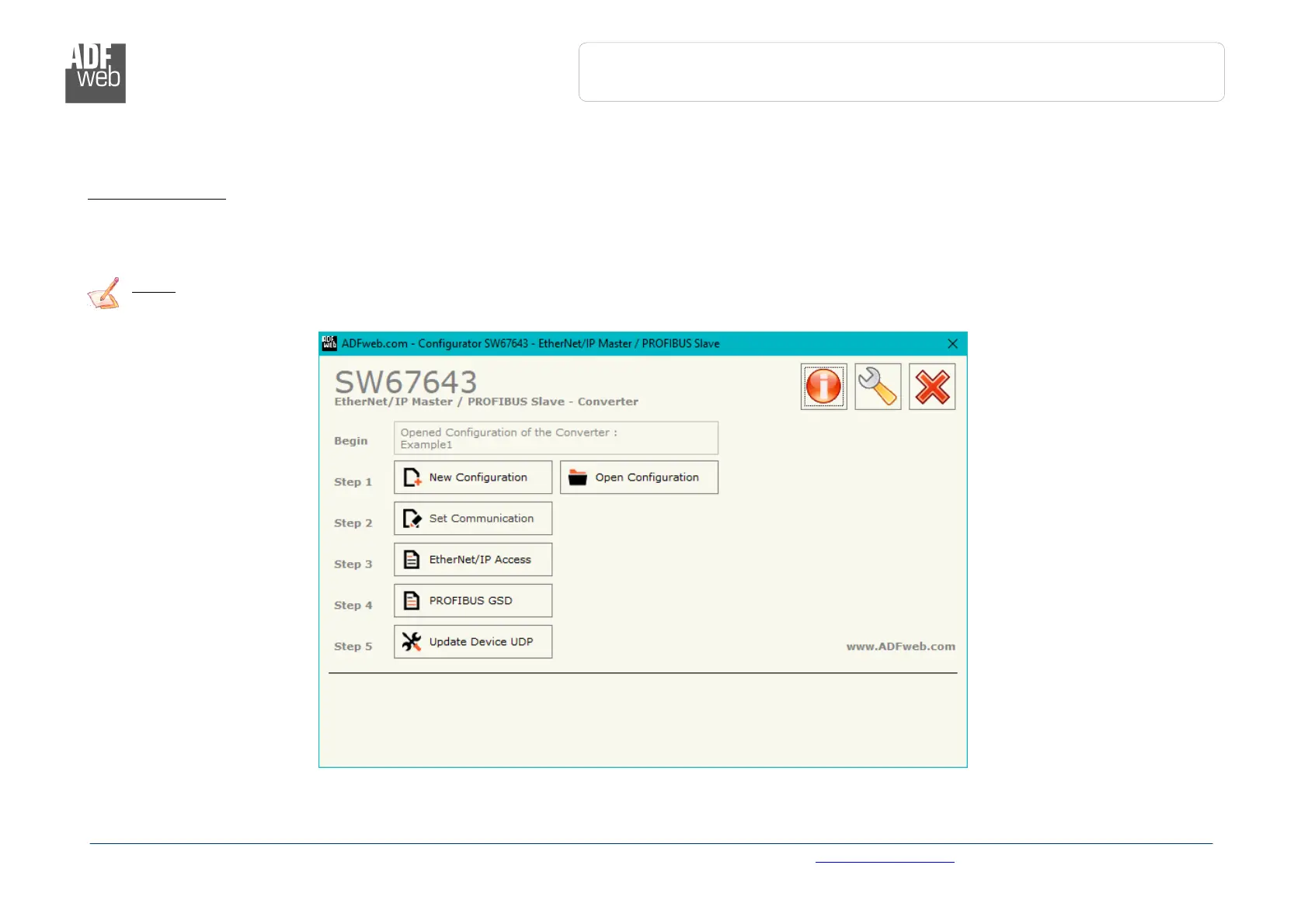Click the 'Begin' label

tap(351, 441)
